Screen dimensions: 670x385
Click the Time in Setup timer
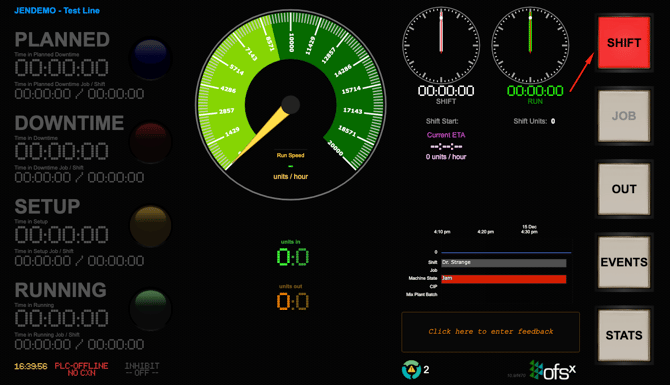pos(62,235)
